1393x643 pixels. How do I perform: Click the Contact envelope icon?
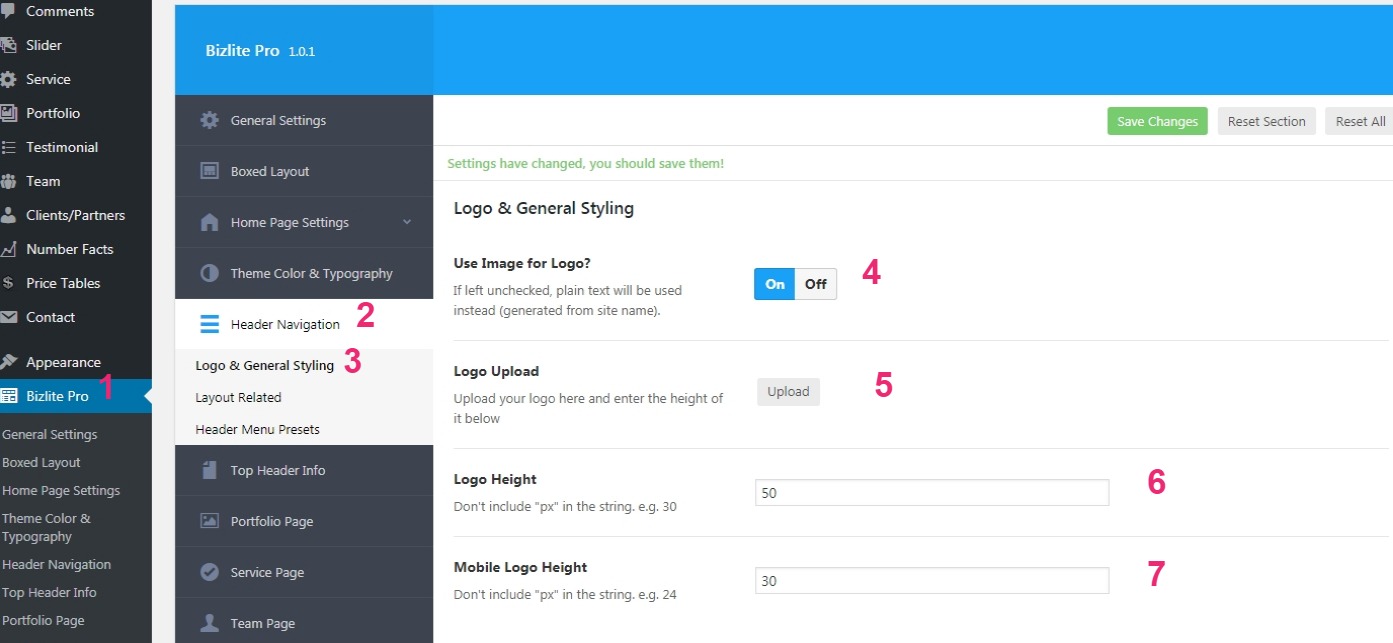8,317
